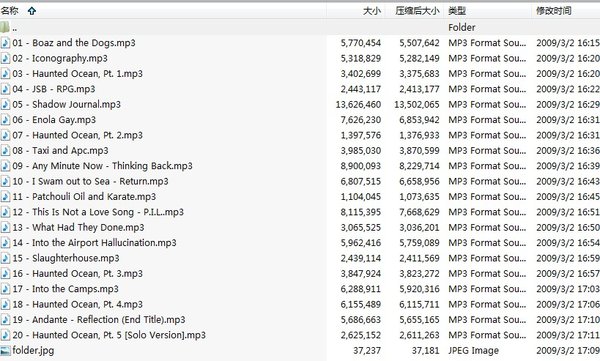Click the sort arrow in the name column header
The height and width of the screenshot is (361, 600).
tap(32, 11)
